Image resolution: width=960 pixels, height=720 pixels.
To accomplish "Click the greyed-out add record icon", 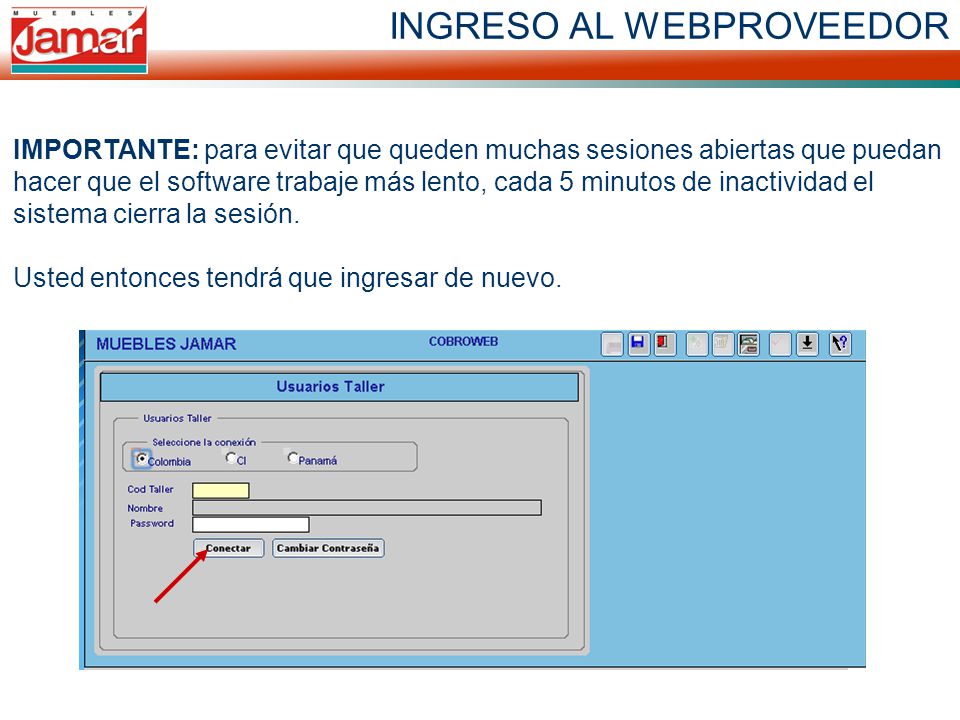I will coord(696,343).
